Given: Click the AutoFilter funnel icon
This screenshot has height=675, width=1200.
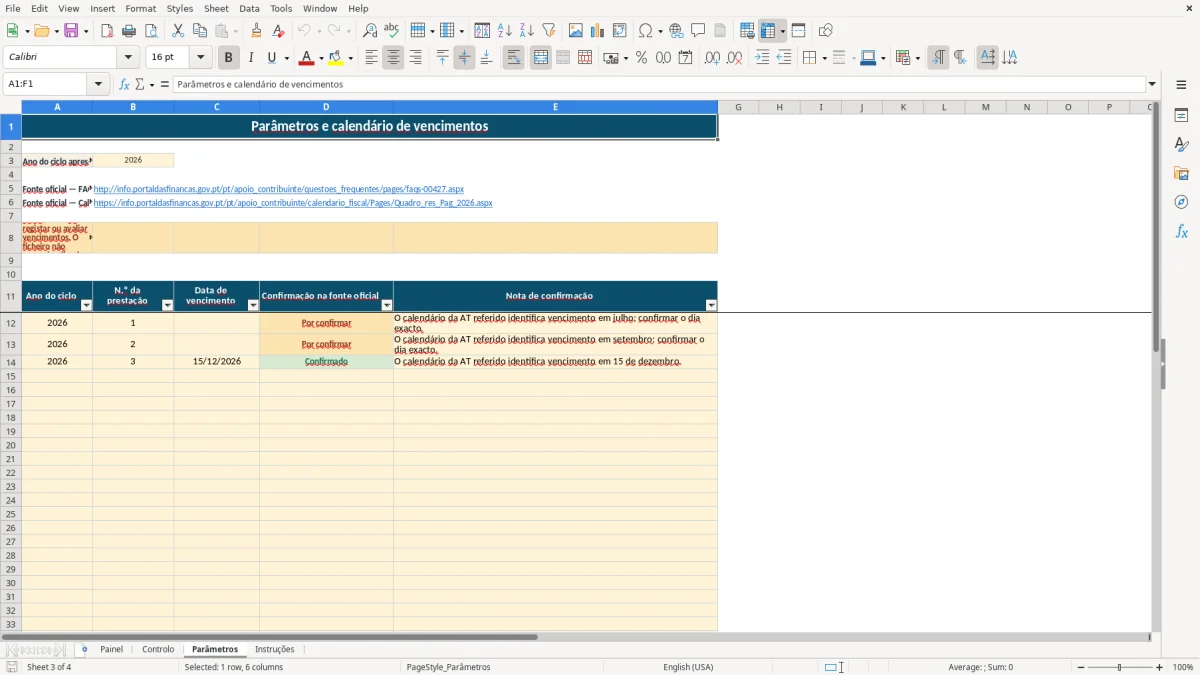Looking at the screenshot, I should 549,31.
